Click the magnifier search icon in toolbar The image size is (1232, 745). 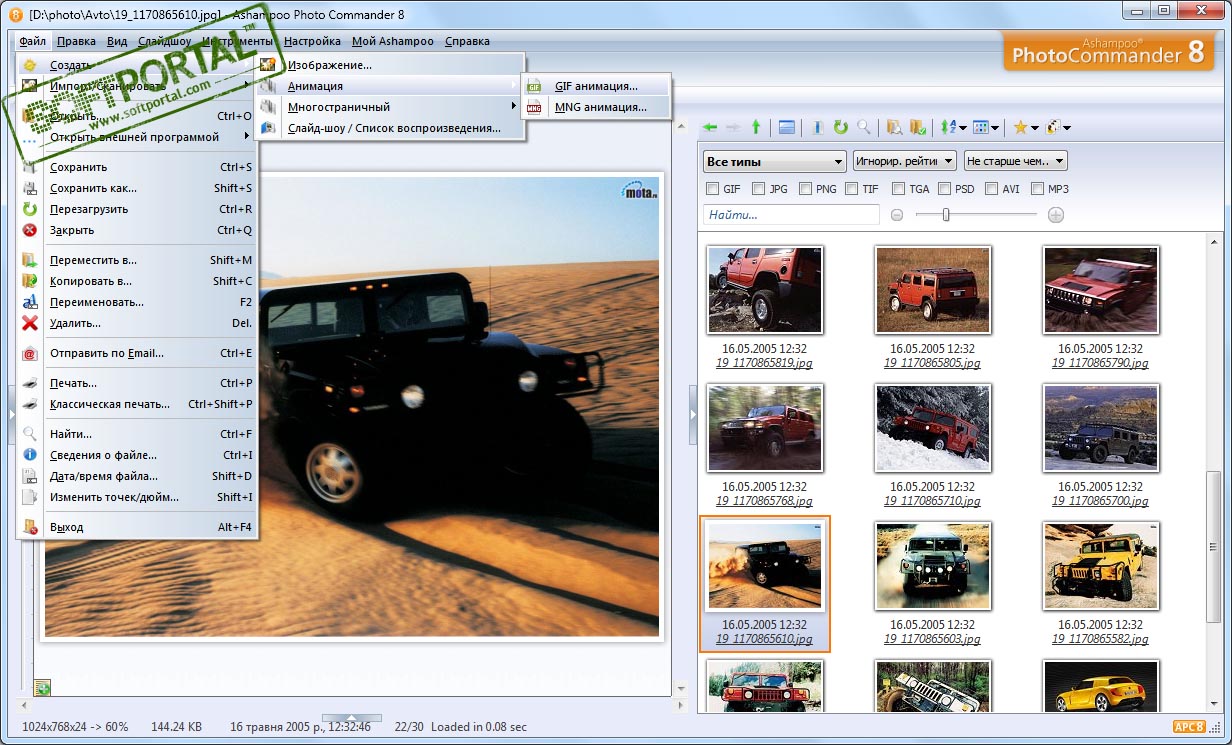tap(864, 127)
